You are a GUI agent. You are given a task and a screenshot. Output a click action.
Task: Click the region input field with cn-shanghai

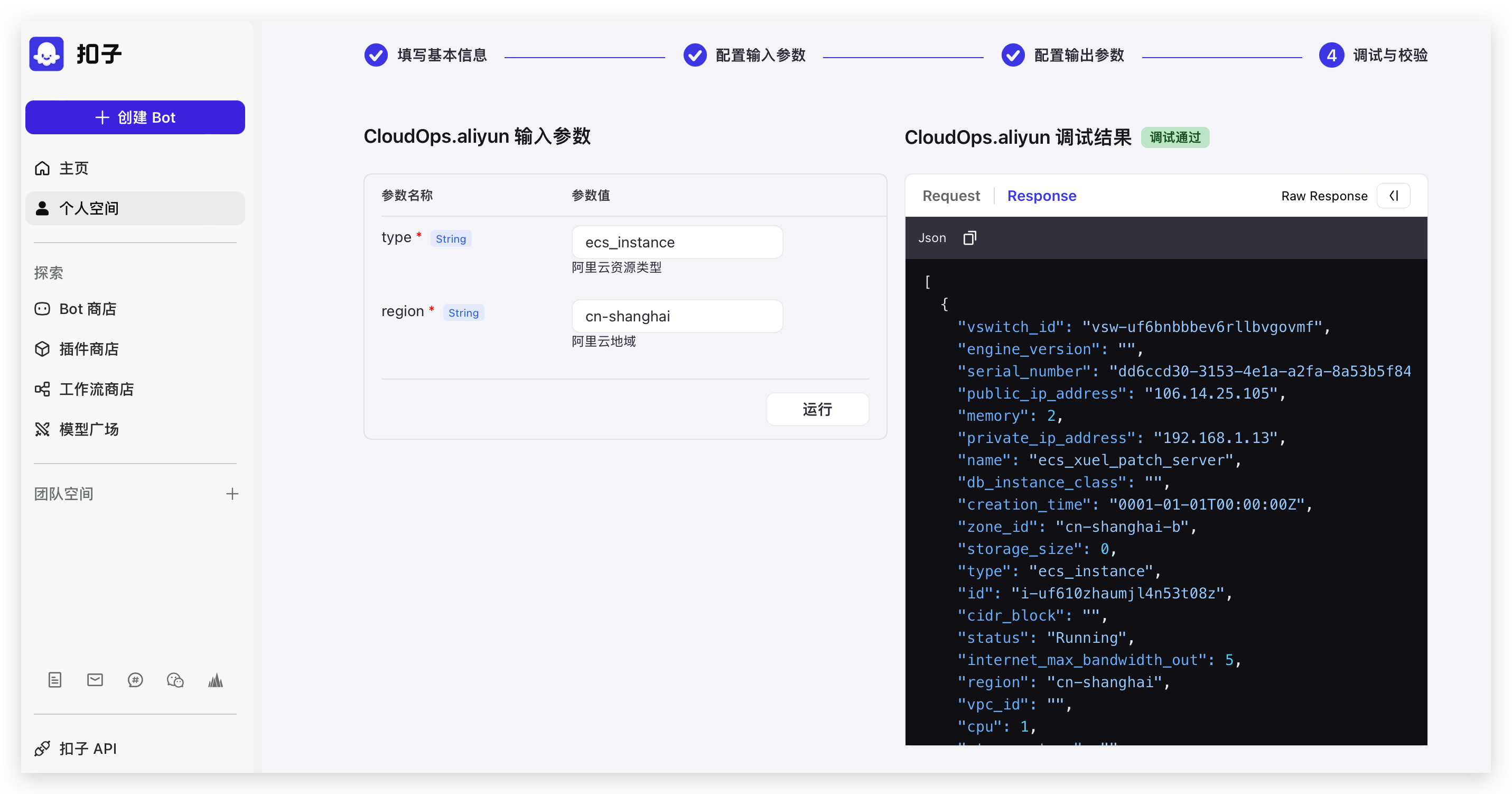(677, 317)
